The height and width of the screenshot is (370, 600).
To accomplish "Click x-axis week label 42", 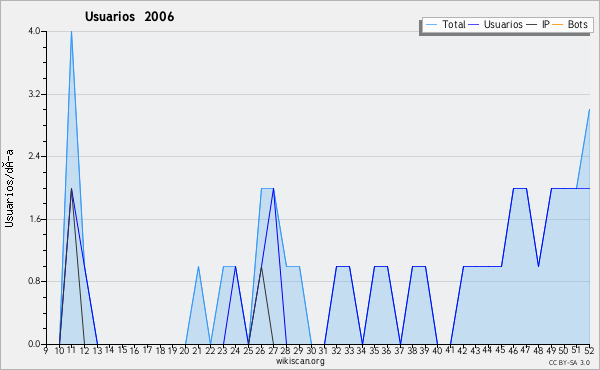I will 463,350.
